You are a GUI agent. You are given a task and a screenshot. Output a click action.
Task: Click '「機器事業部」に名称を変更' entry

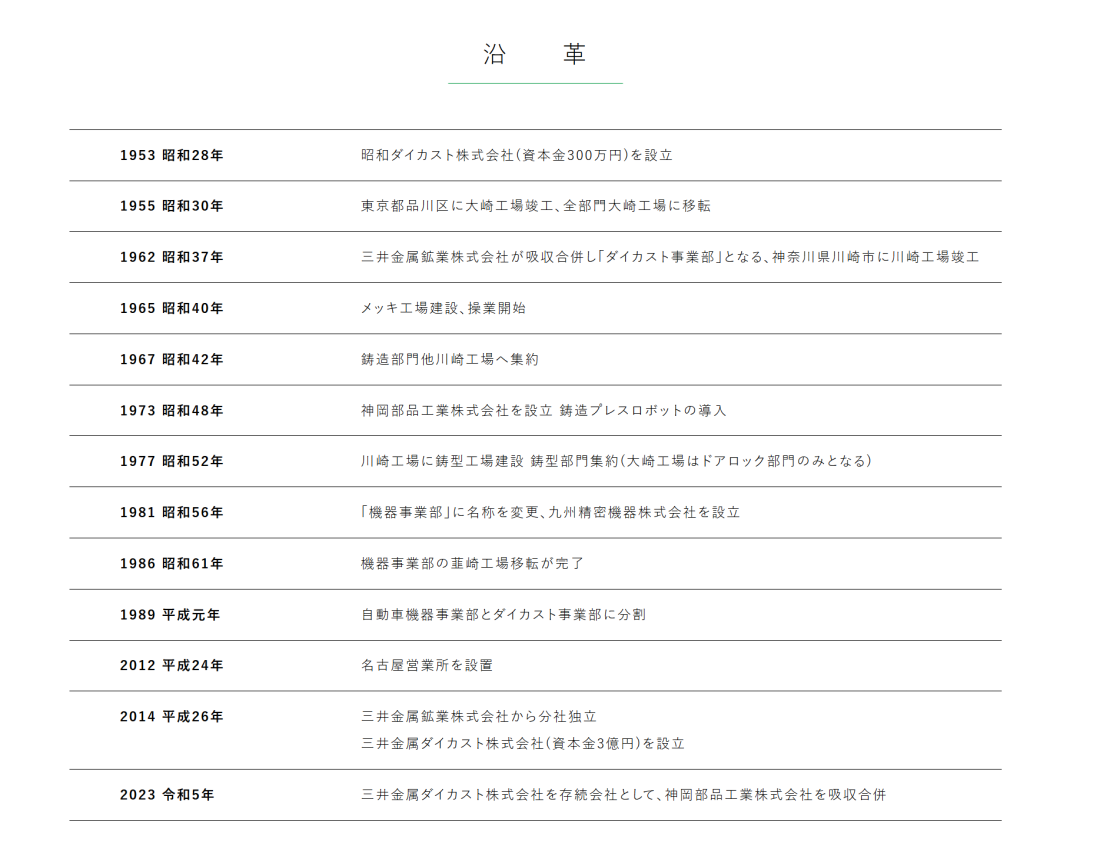tap(450, 513)
